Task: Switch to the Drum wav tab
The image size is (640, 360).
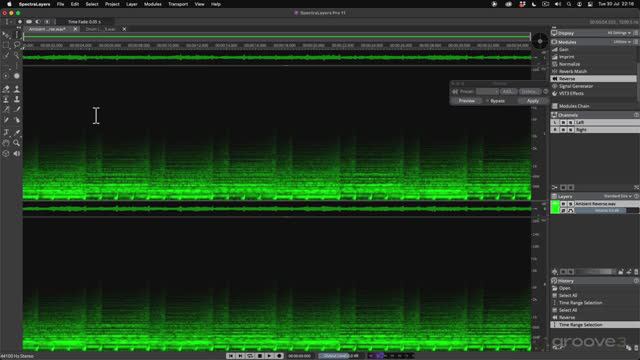Action: 100,29
